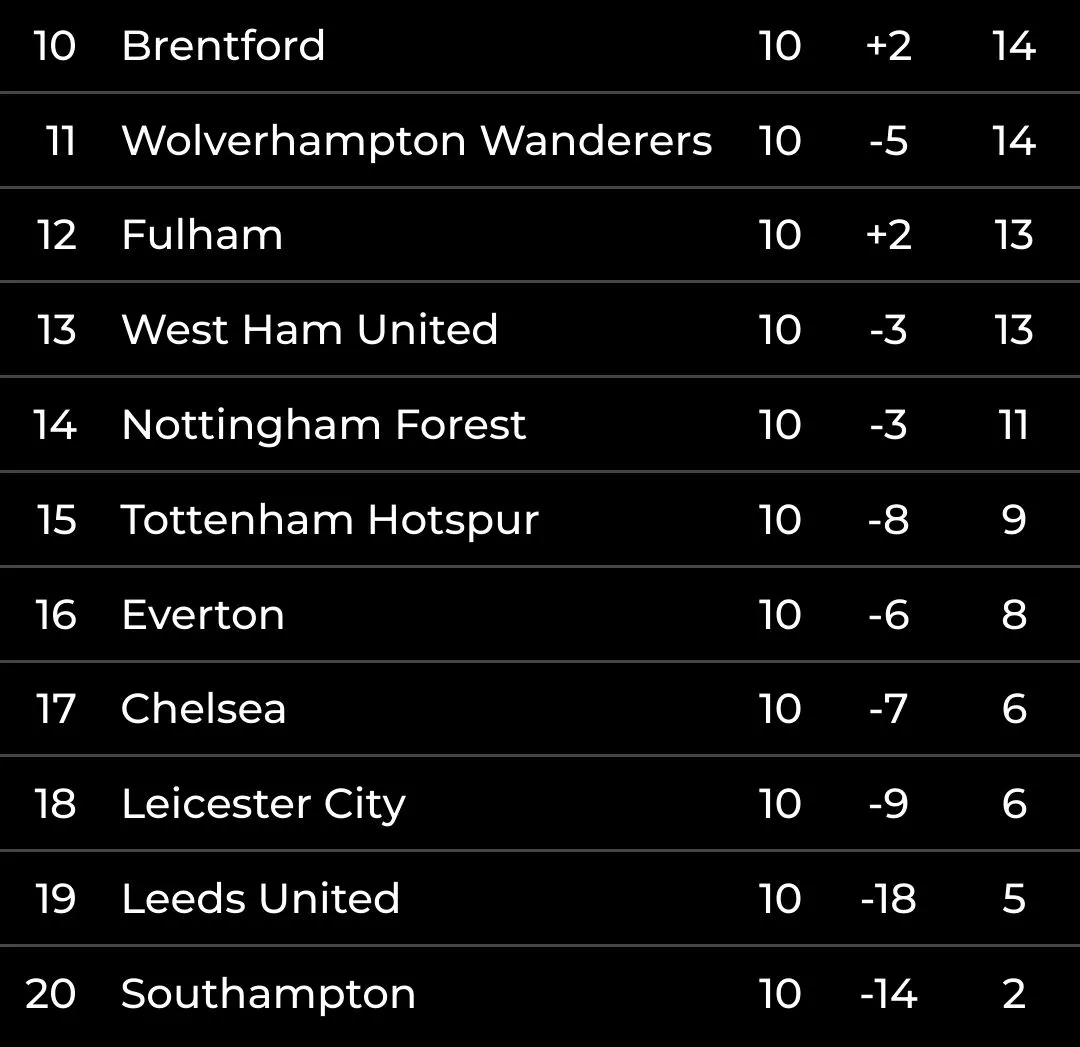Screen dimensions: 1080x1047
Task: Select Chelsea in the standings
Action: [x=204, y=709]
